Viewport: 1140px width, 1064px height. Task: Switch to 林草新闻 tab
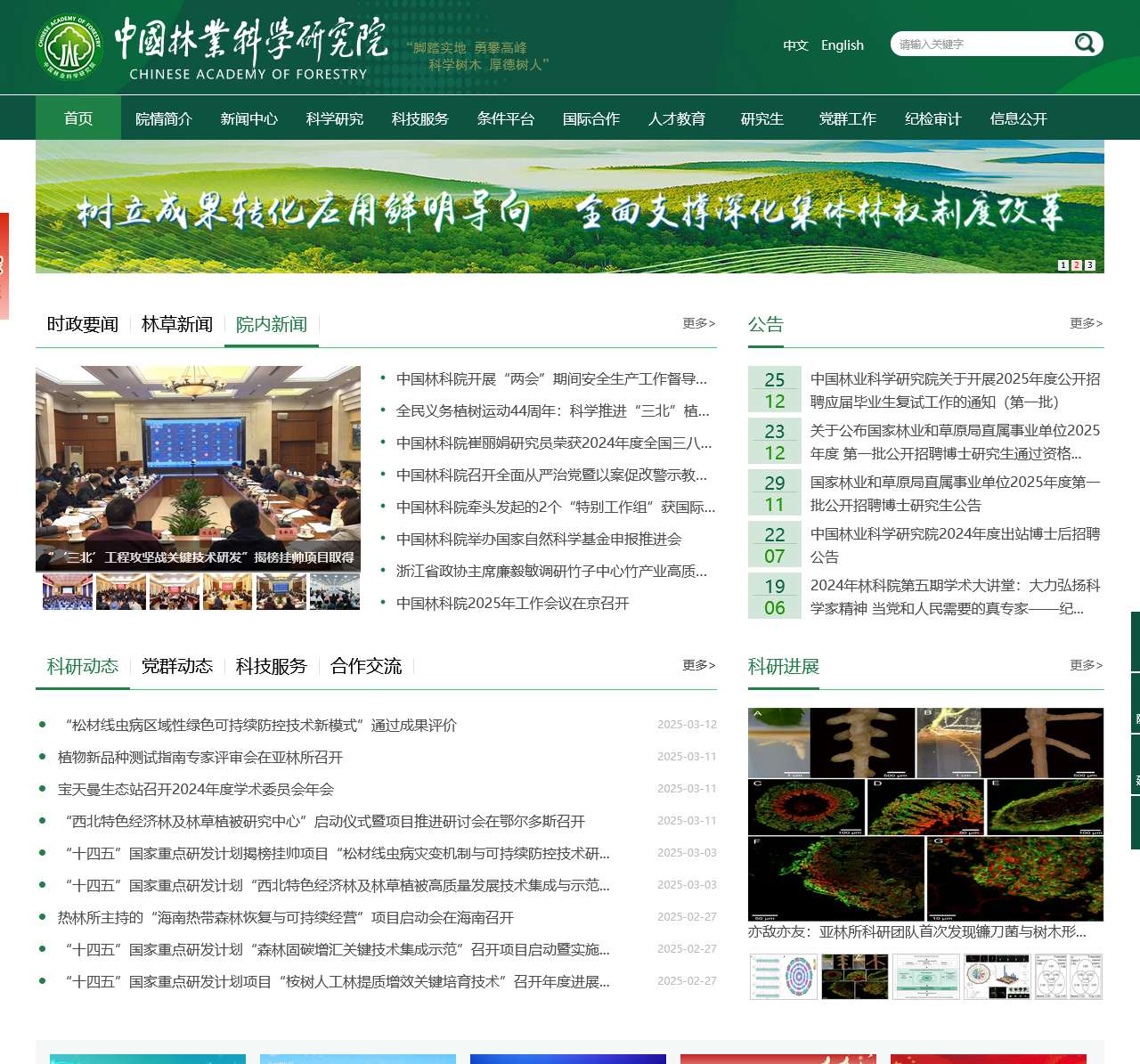coord(177,324)
